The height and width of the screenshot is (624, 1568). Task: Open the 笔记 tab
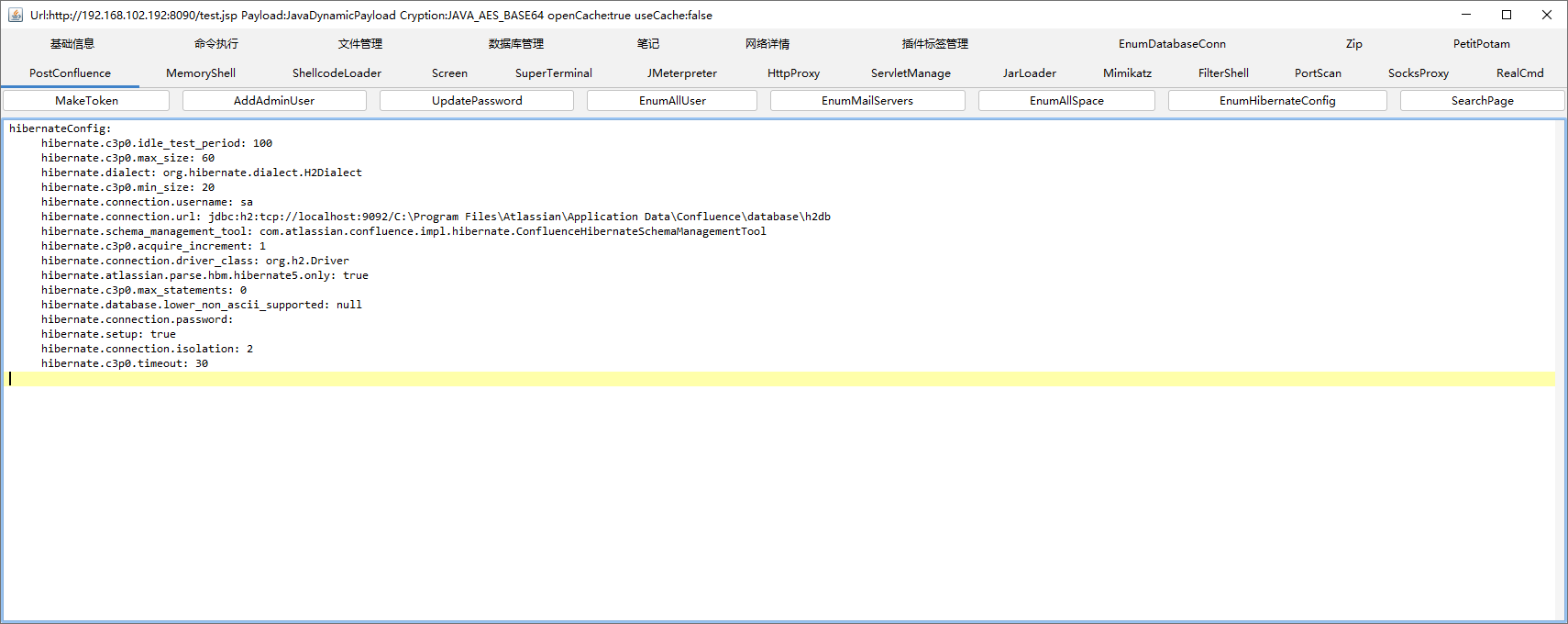[x=647, y=44]
